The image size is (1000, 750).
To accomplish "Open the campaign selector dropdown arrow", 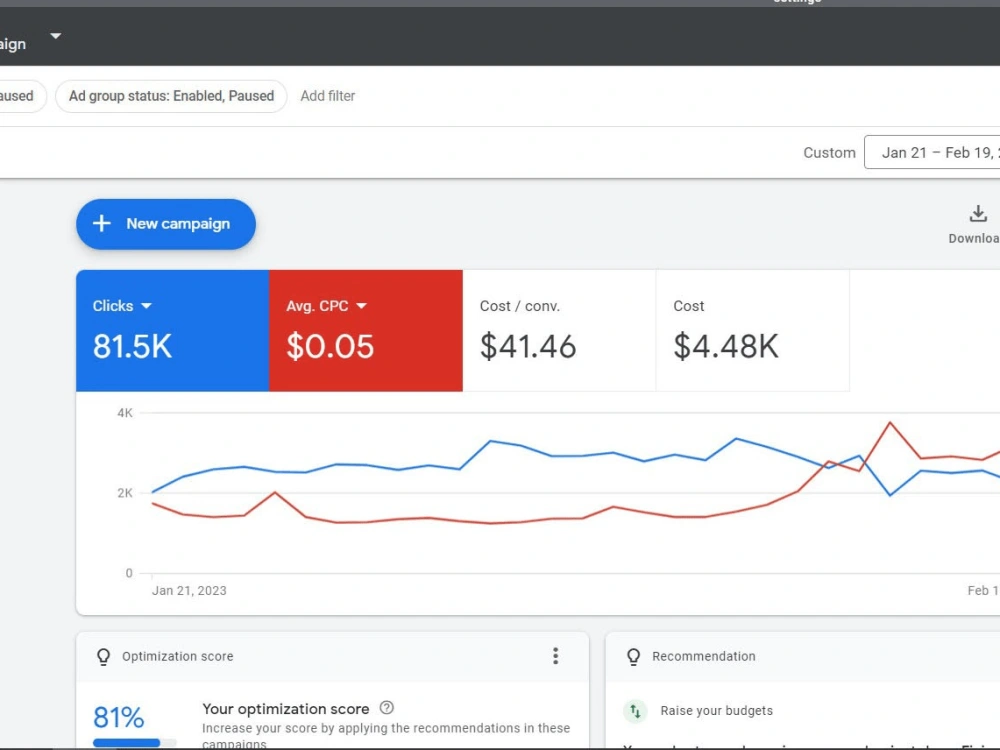I will point(56,36).
